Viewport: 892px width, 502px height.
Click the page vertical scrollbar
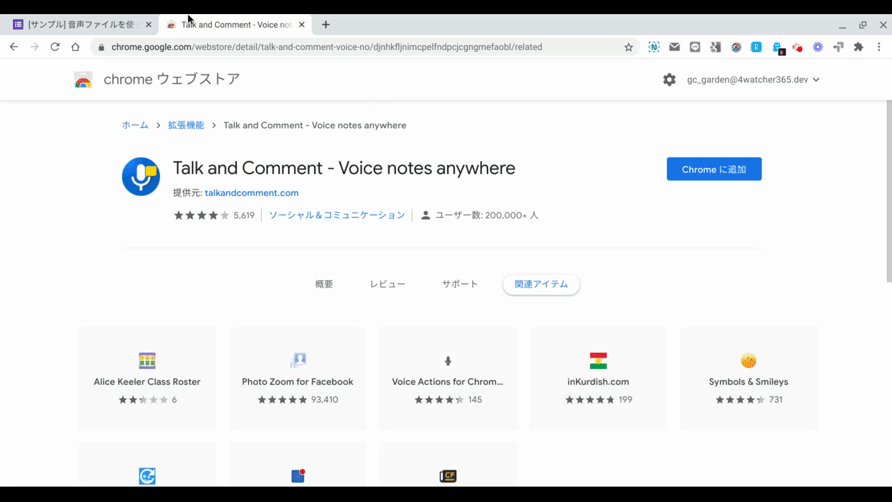tap(888, 191)
